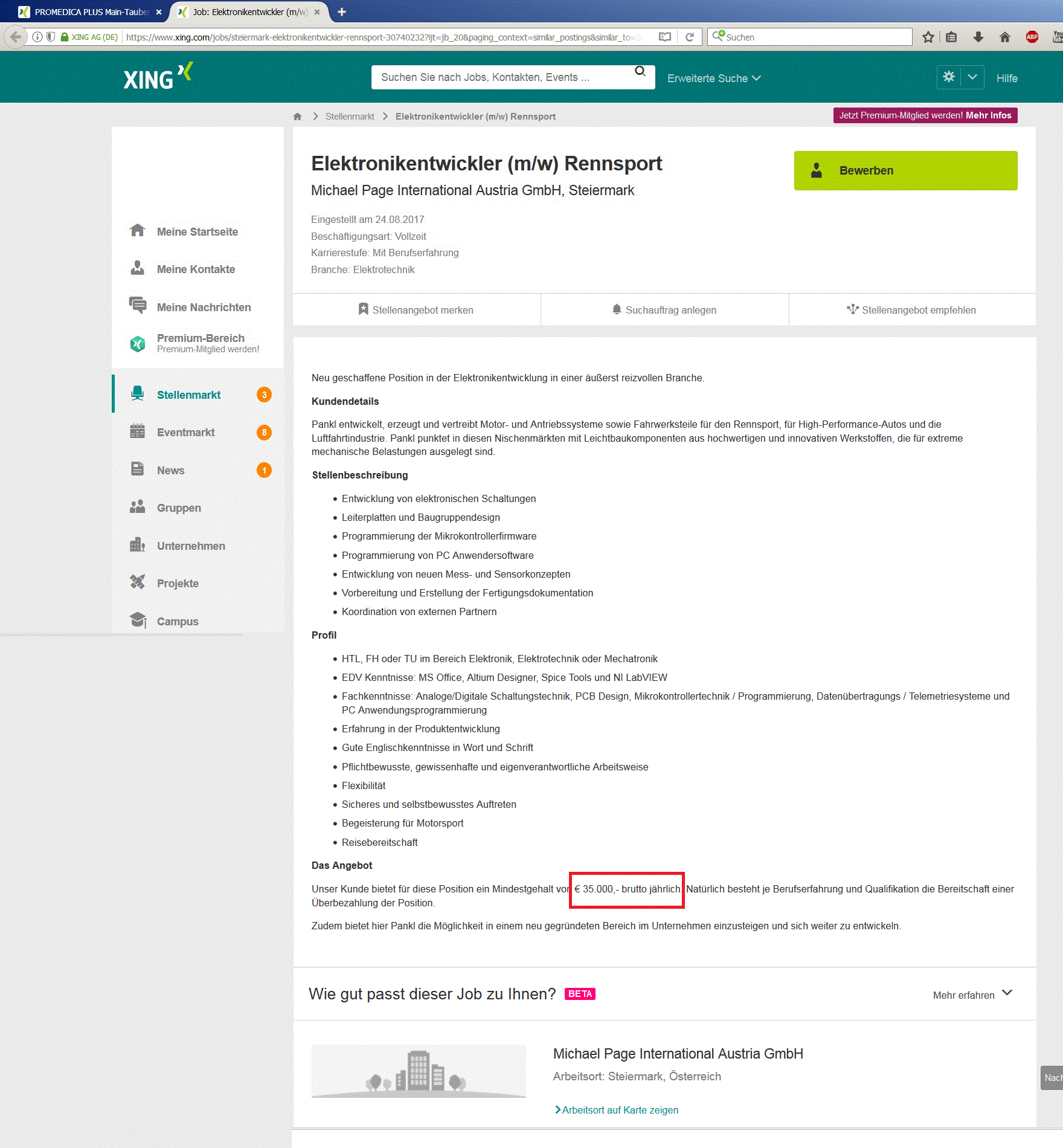
Task: Open Eventmarkt in sidebar
Action: point(185,433)
